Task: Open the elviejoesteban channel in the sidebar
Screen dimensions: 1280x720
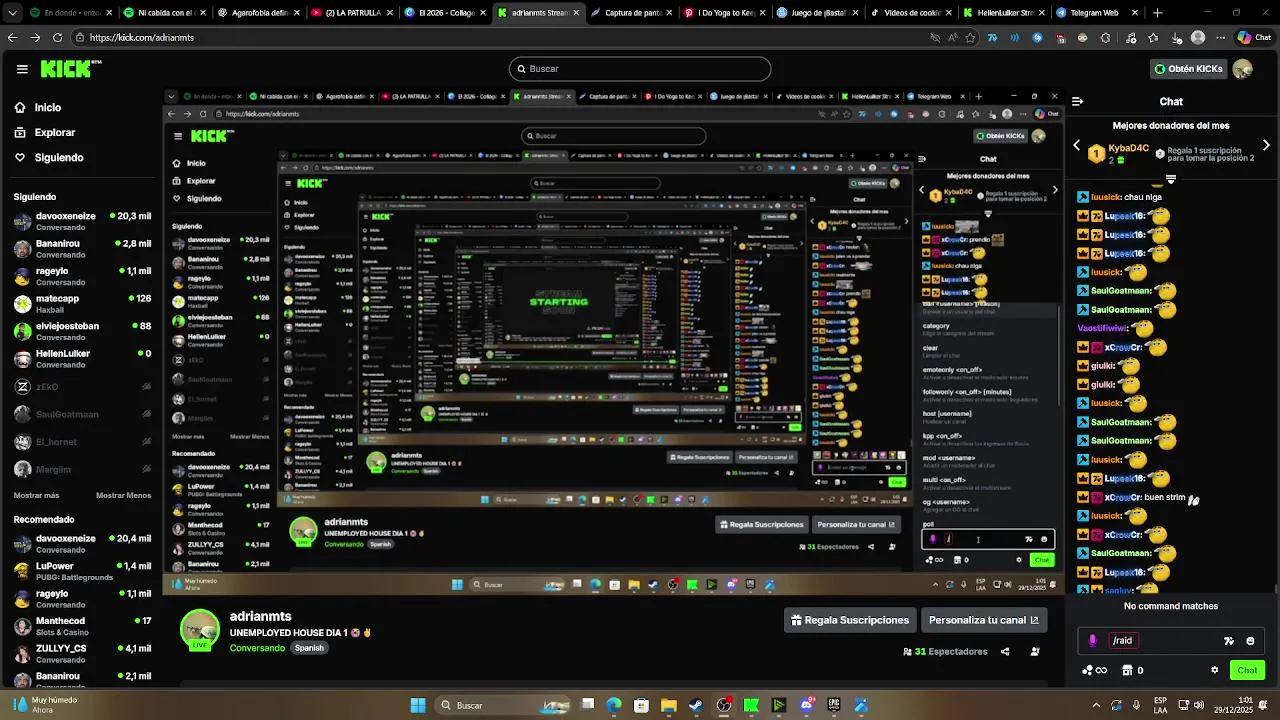Action: coord(82,331)
